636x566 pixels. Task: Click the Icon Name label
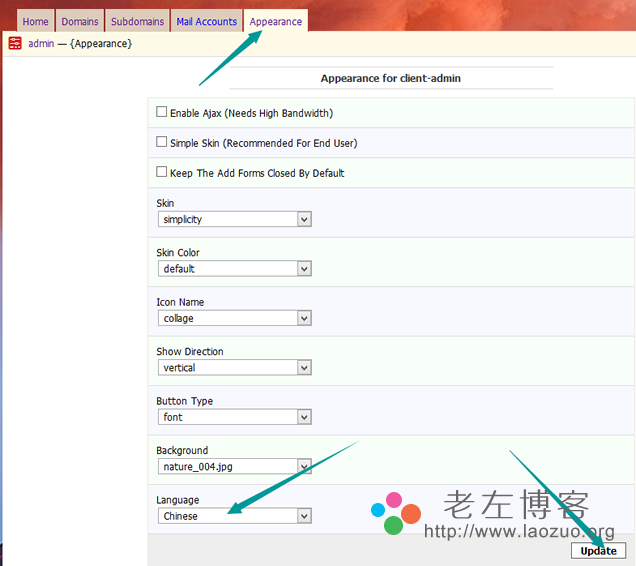click(180, 302)
